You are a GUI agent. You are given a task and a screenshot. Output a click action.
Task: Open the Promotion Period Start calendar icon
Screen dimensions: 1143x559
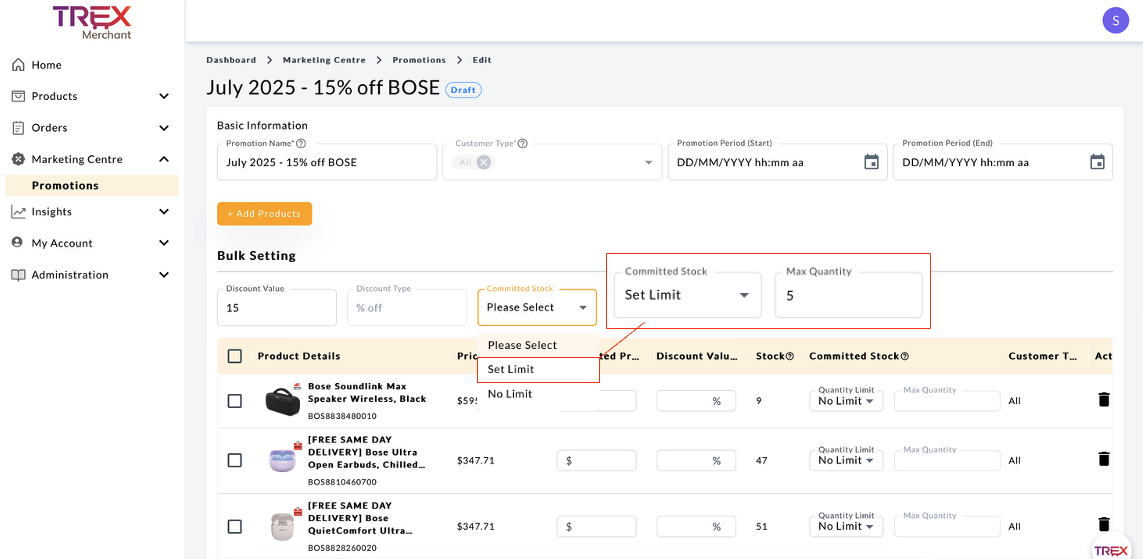click(871, 162)
